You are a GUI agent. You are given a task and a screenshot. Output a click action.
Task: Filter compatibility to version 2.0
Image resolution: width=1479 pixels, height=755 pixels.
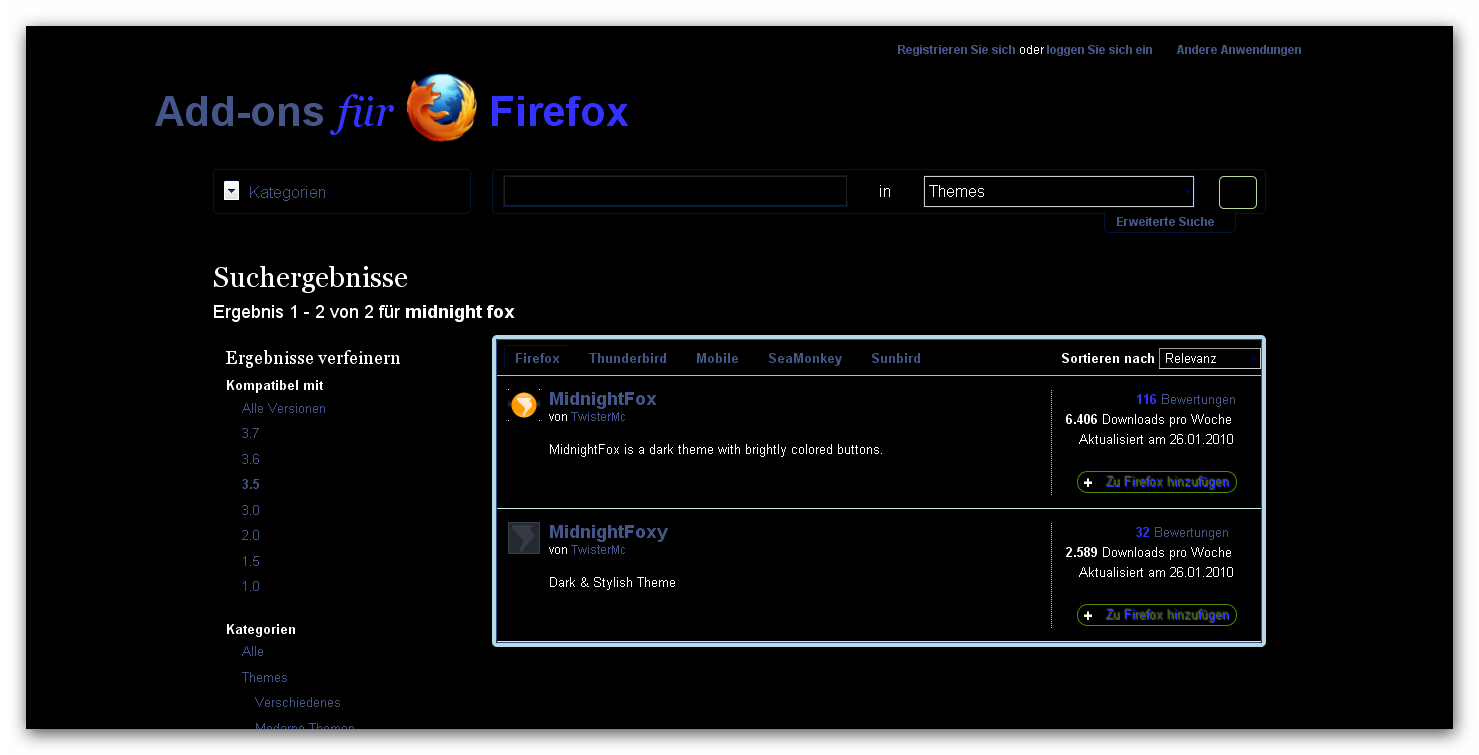pyautogui.click(x=250, y=536)
